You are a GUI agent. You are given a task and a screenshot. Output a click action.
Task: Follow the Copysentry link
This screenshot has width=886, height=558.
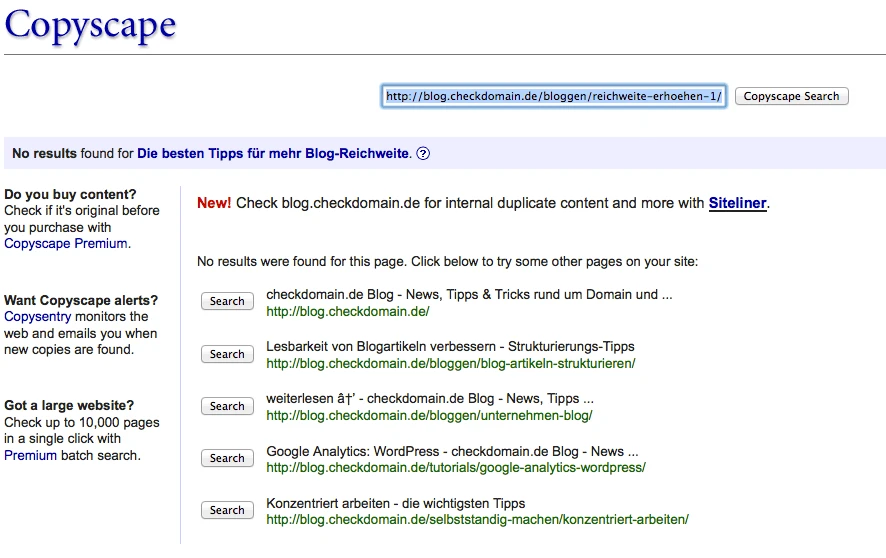click(37, 317)
